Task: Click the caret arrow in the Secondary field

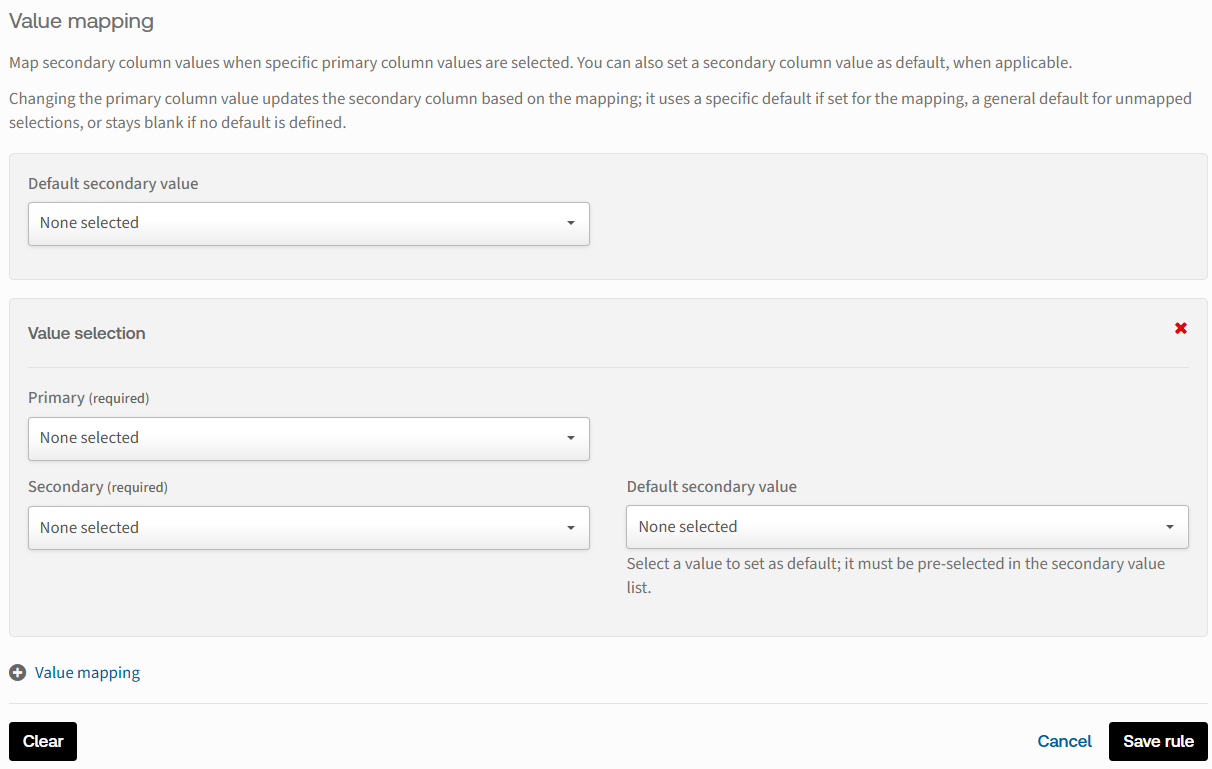Action: click(x=571, y=528)
